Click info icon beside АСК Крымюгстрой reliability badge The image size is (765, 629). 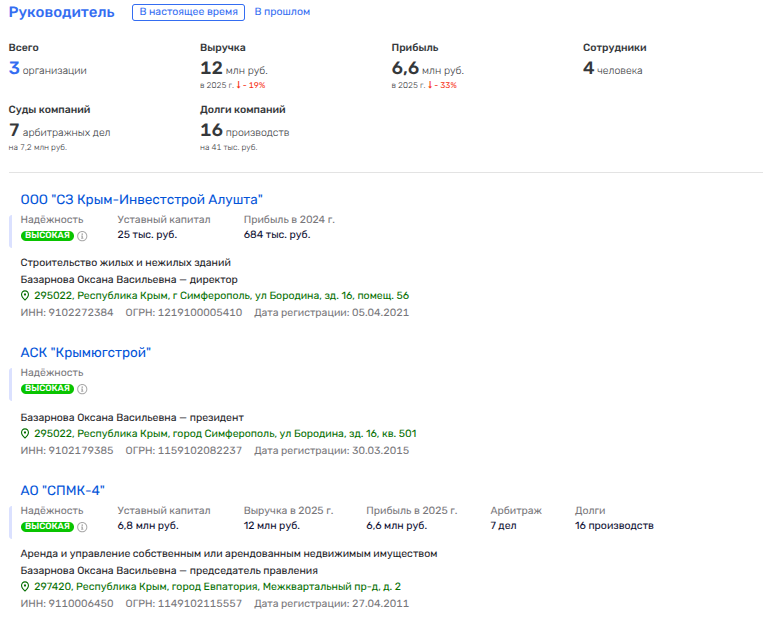pos(83,389)
